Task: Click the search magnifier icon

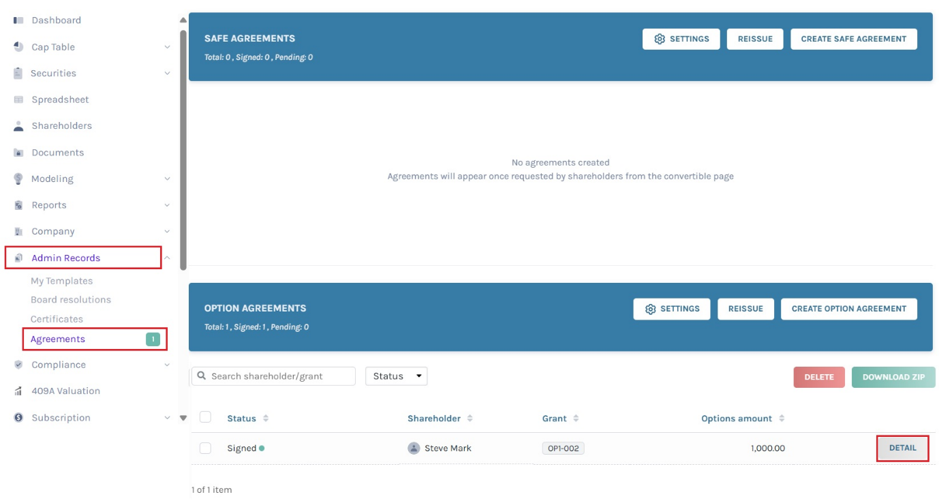Action: (x=202, y=376)
